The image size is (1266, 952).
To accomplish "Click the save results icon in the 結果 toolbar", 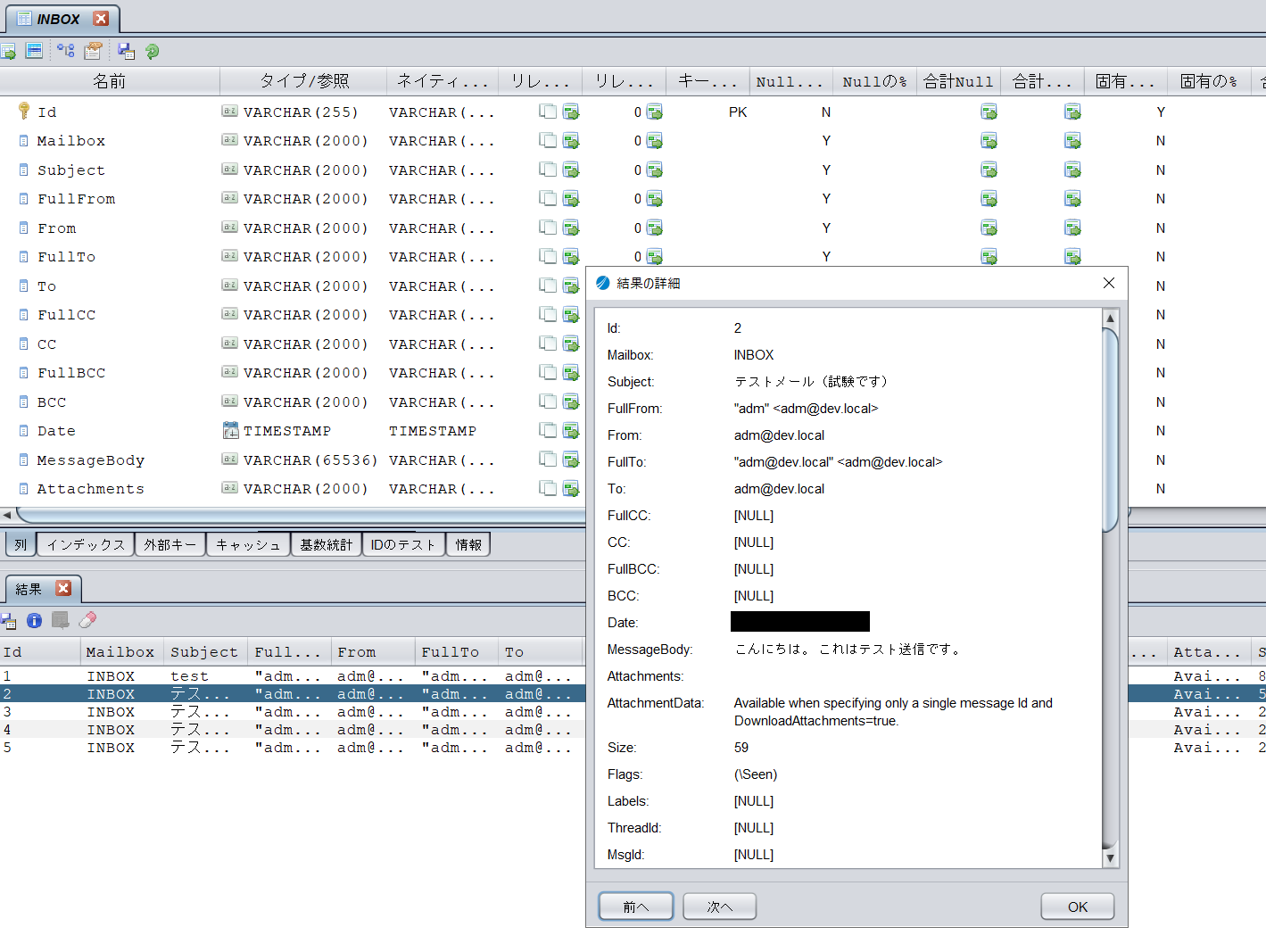I will [x=8, y=620].
